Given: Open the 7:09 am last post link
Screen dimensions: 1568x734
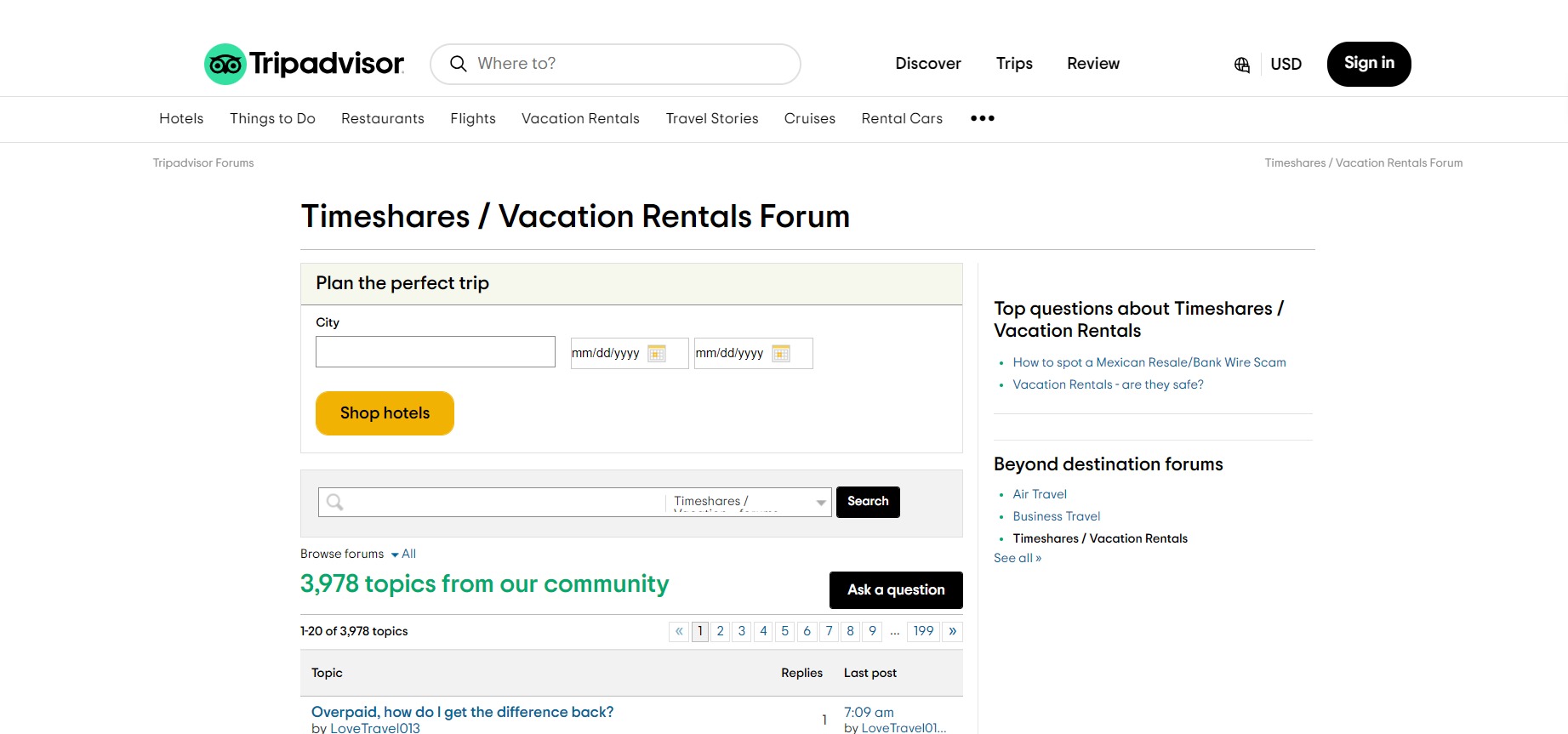Looking at the screenshot, I should point(869,713).
